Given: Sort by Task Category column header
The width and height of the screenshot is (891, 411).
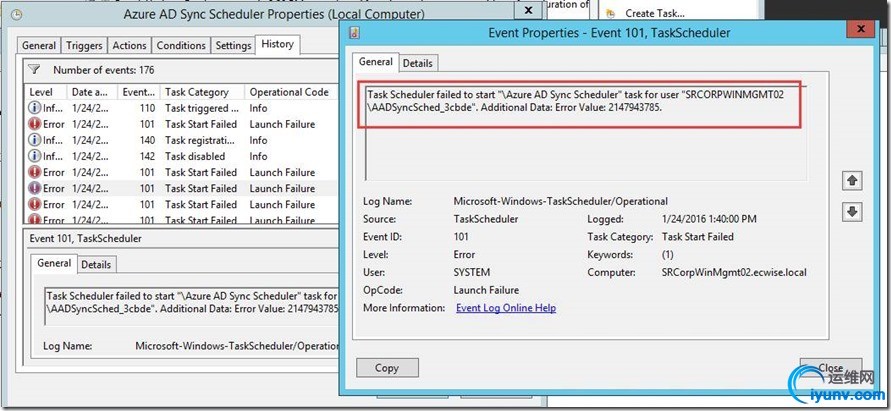Looking at the screenshot, I should tap(203, 92).
